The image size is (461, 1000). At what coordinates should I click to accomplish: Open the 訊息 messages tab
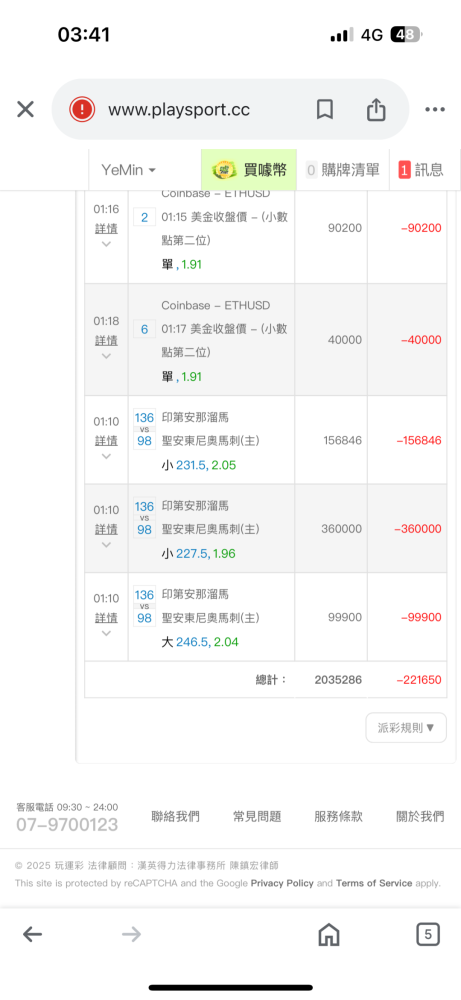(421, 170)
